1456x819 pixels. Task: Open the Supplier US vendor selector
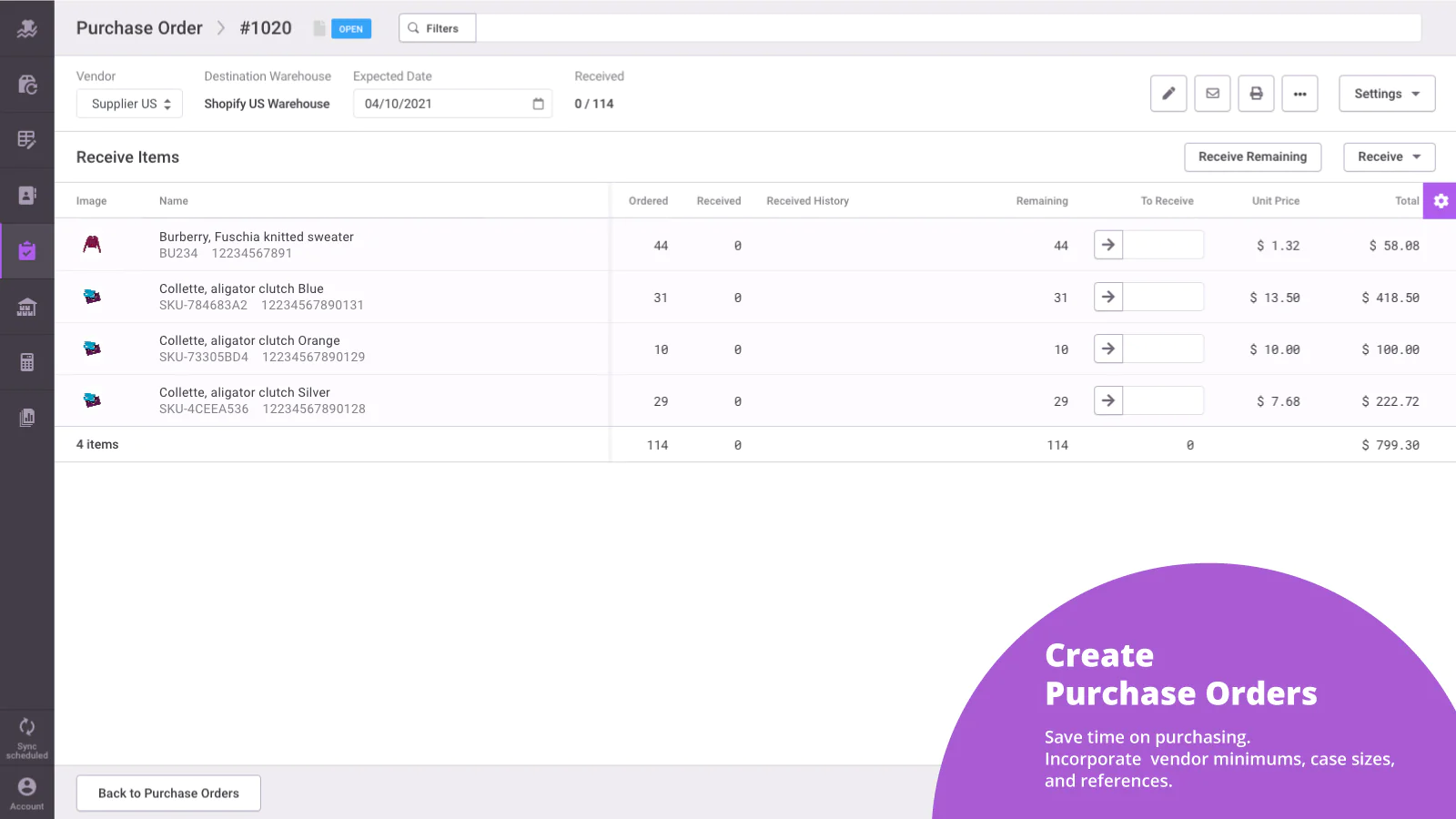[129, 104]
